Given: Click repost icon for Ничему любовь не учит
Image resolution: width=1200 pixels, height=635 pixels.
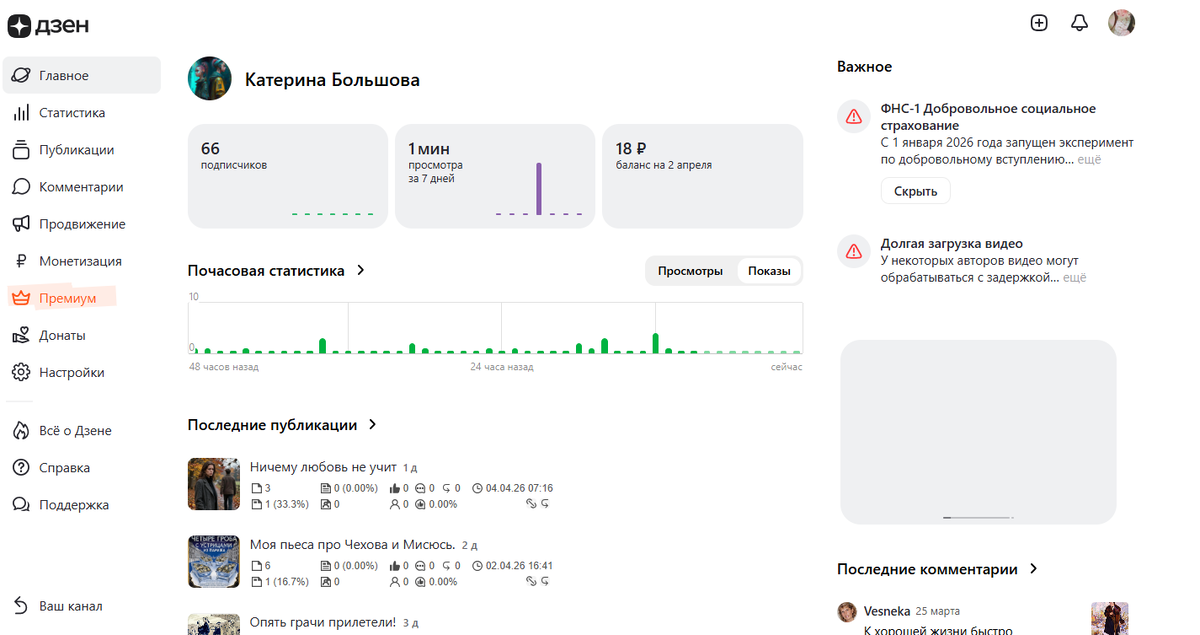Looking at the screenshot, I should point(545,504).
